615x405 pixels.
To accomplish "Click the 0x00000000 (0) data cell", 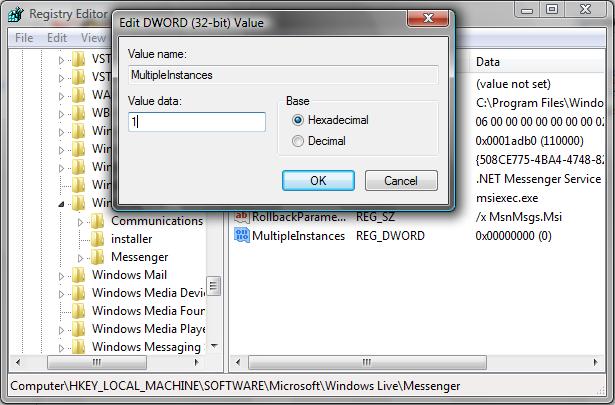I will [513, 236].
